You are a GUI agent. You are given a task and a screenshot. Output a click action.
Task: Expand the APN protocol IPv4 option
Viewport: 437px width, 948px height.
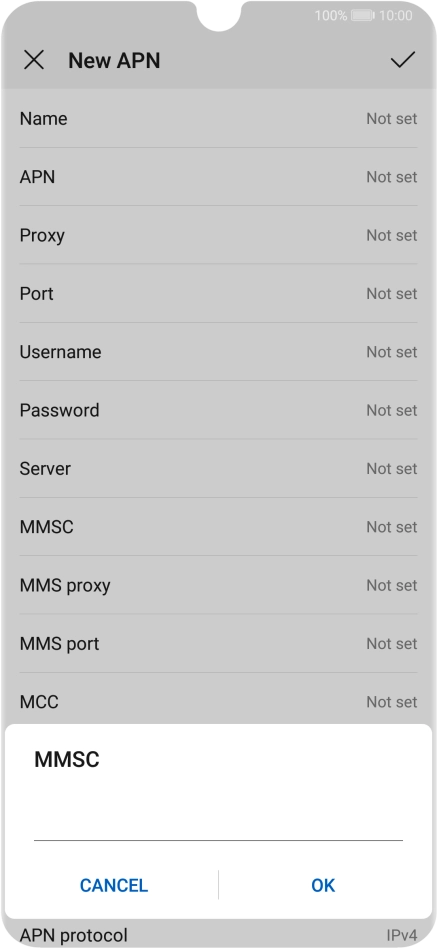coord(218,935)
